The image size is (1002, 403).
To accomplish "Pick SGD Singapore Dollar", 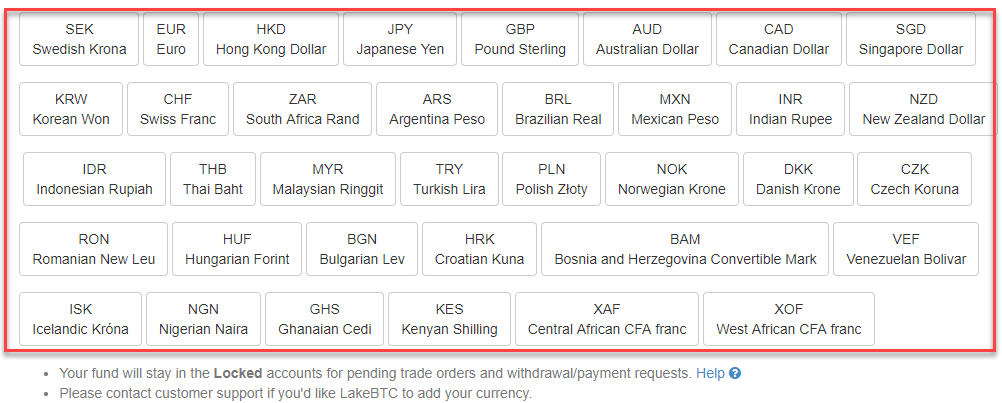I will coord(911,39).
